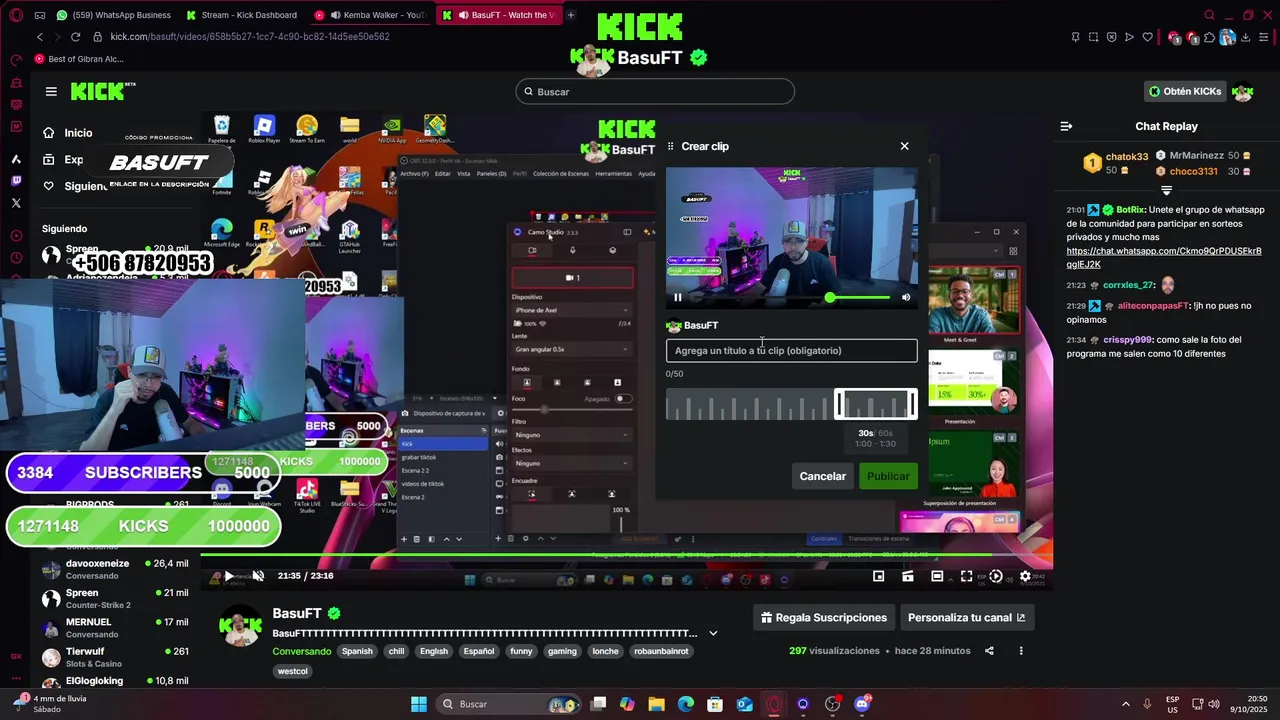This screenshot has width=1280, height=720.
Task: Click the Publicar button
Action: pos(888,476)
